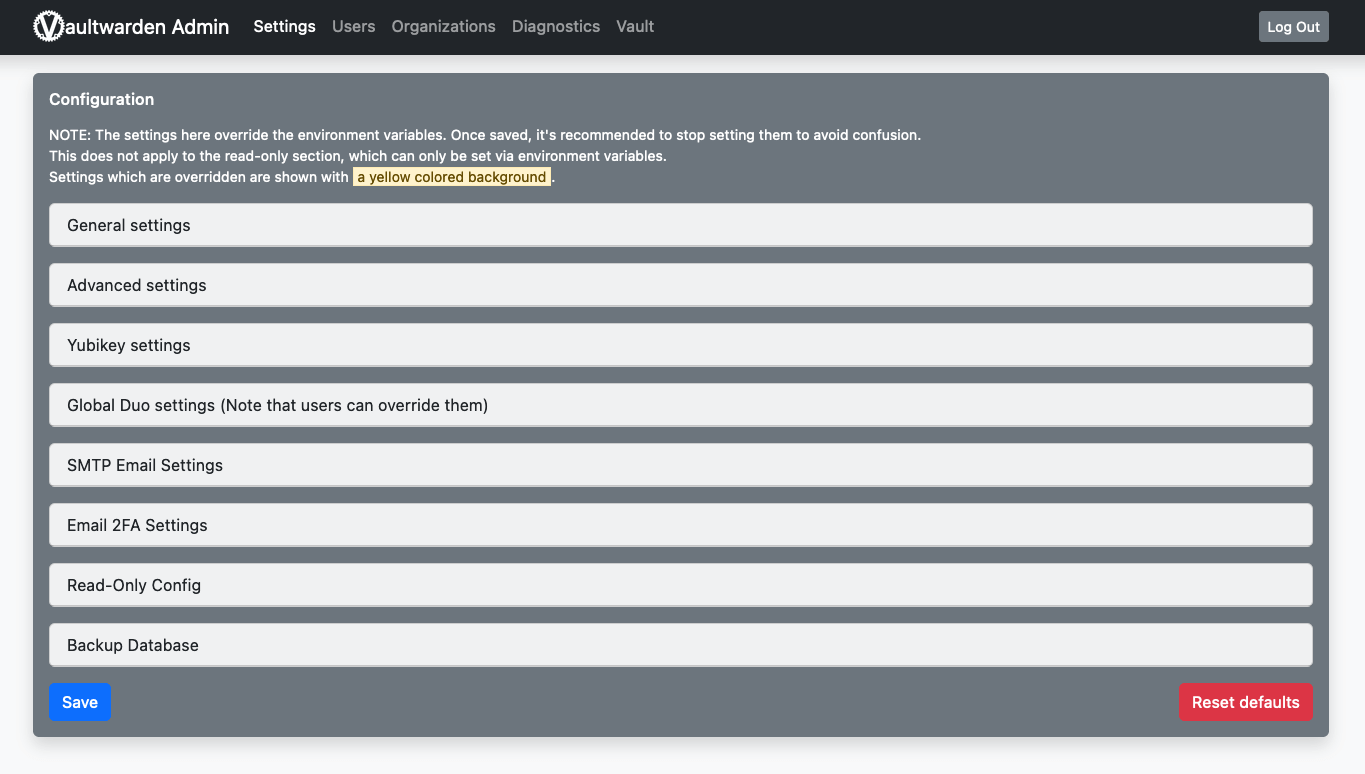
Task: Click the blue Save button
Action: [x=80, y=703]
